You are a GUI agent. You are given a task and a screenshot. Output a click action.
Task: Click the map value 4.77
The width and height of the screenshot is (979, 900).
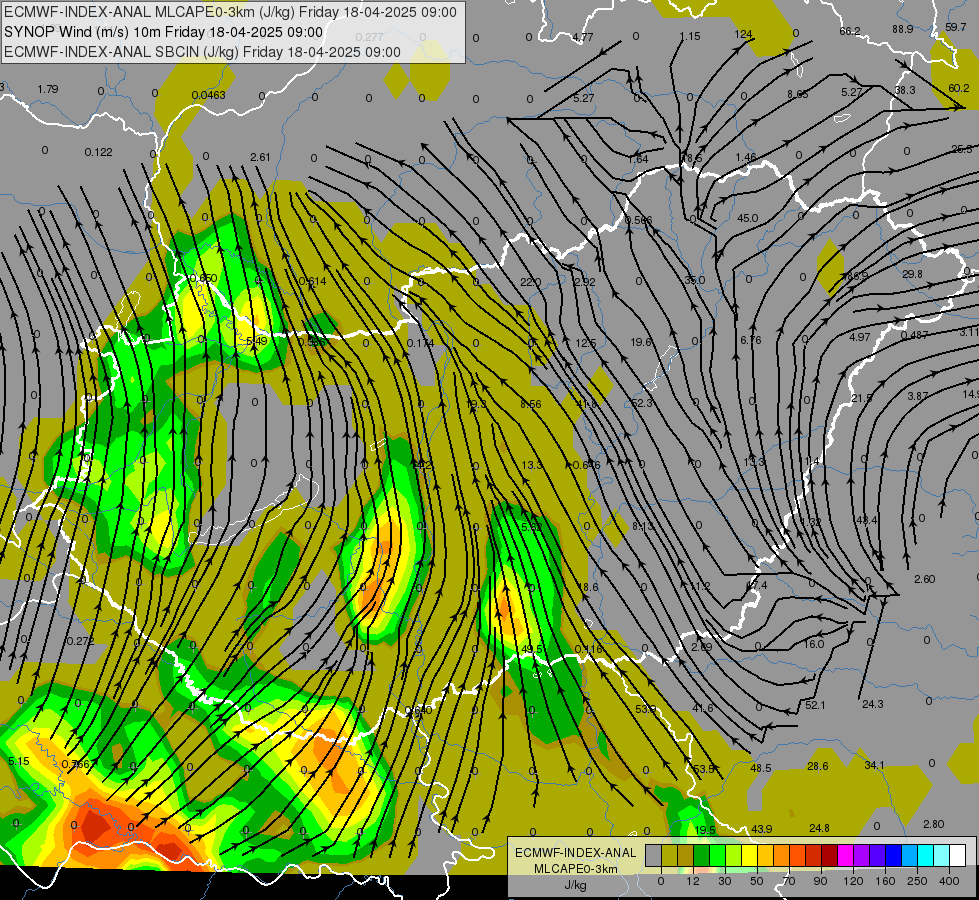pyautogui.click(x=583, y=37)
